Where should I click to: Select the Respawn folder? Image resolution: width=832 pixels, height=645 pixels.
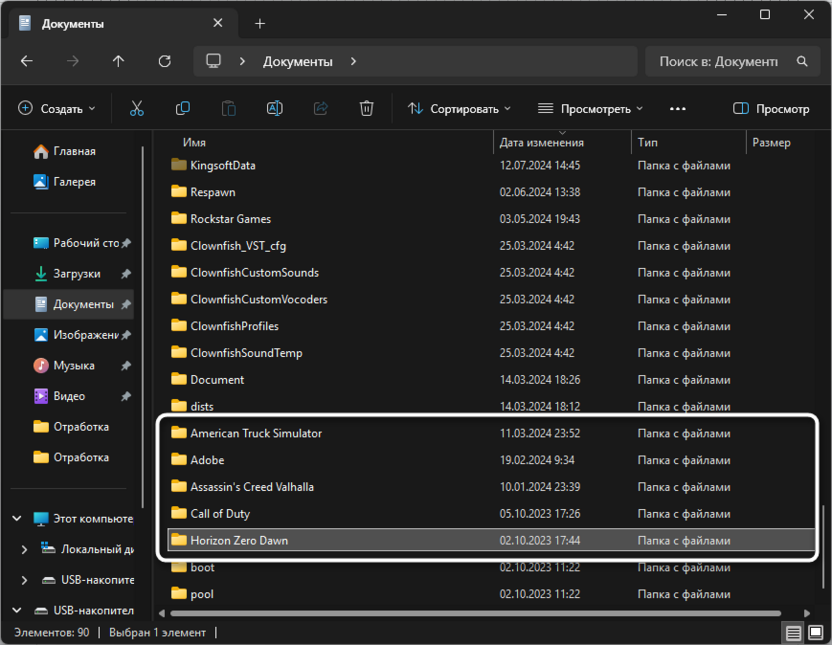(491, 193)
